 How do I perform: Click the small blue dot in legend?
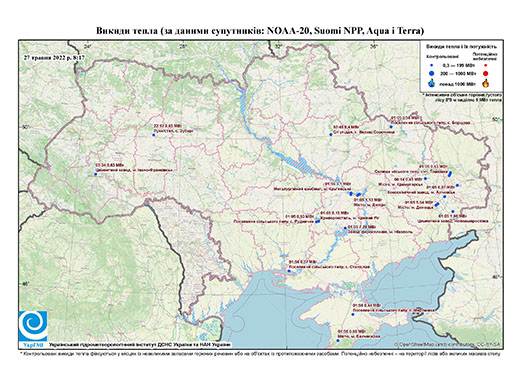click(431, 65)
